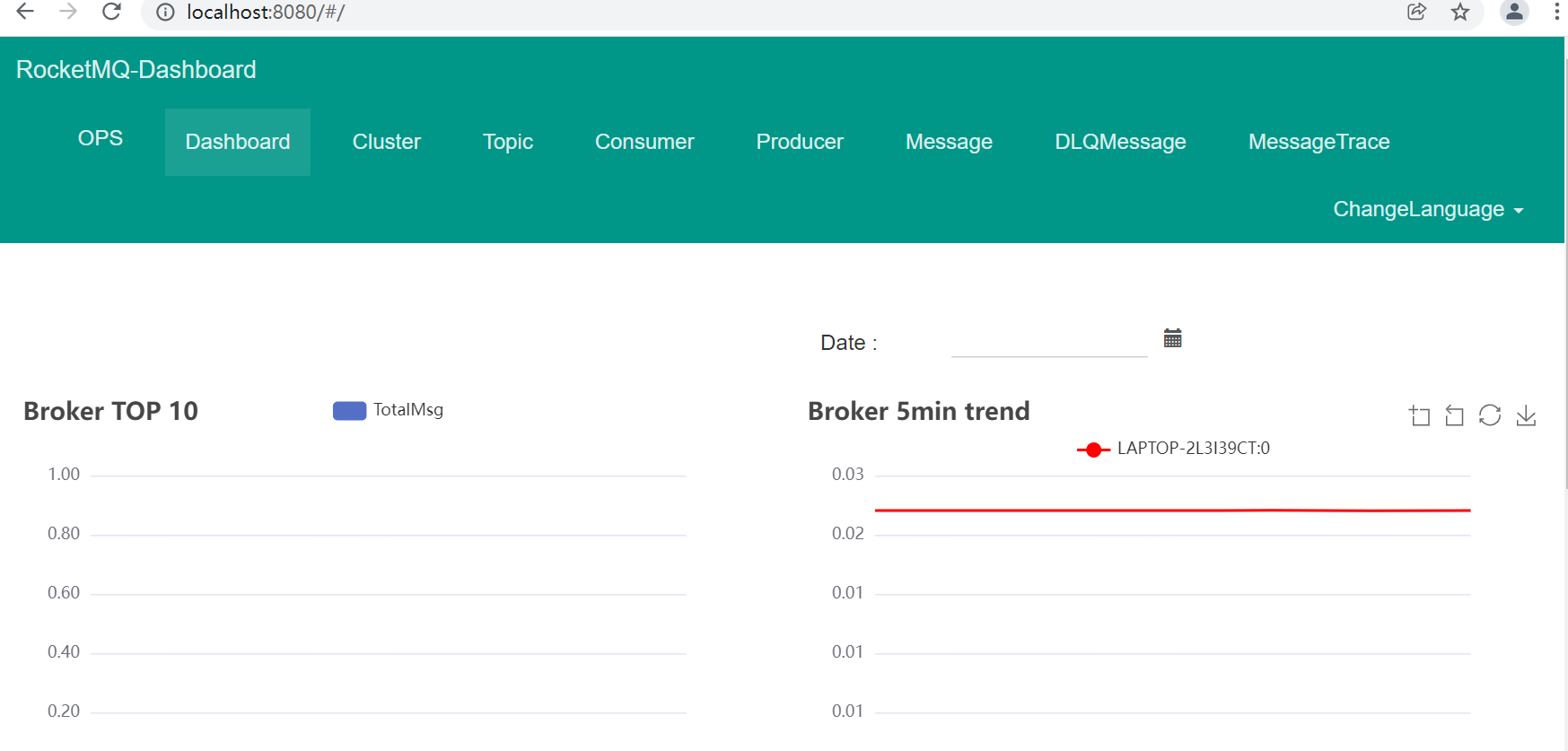Toggle the TotalMsg legend swatch
Viewport: 1568px width, 751px height.
pyautogui.click(x=349, y=410)
